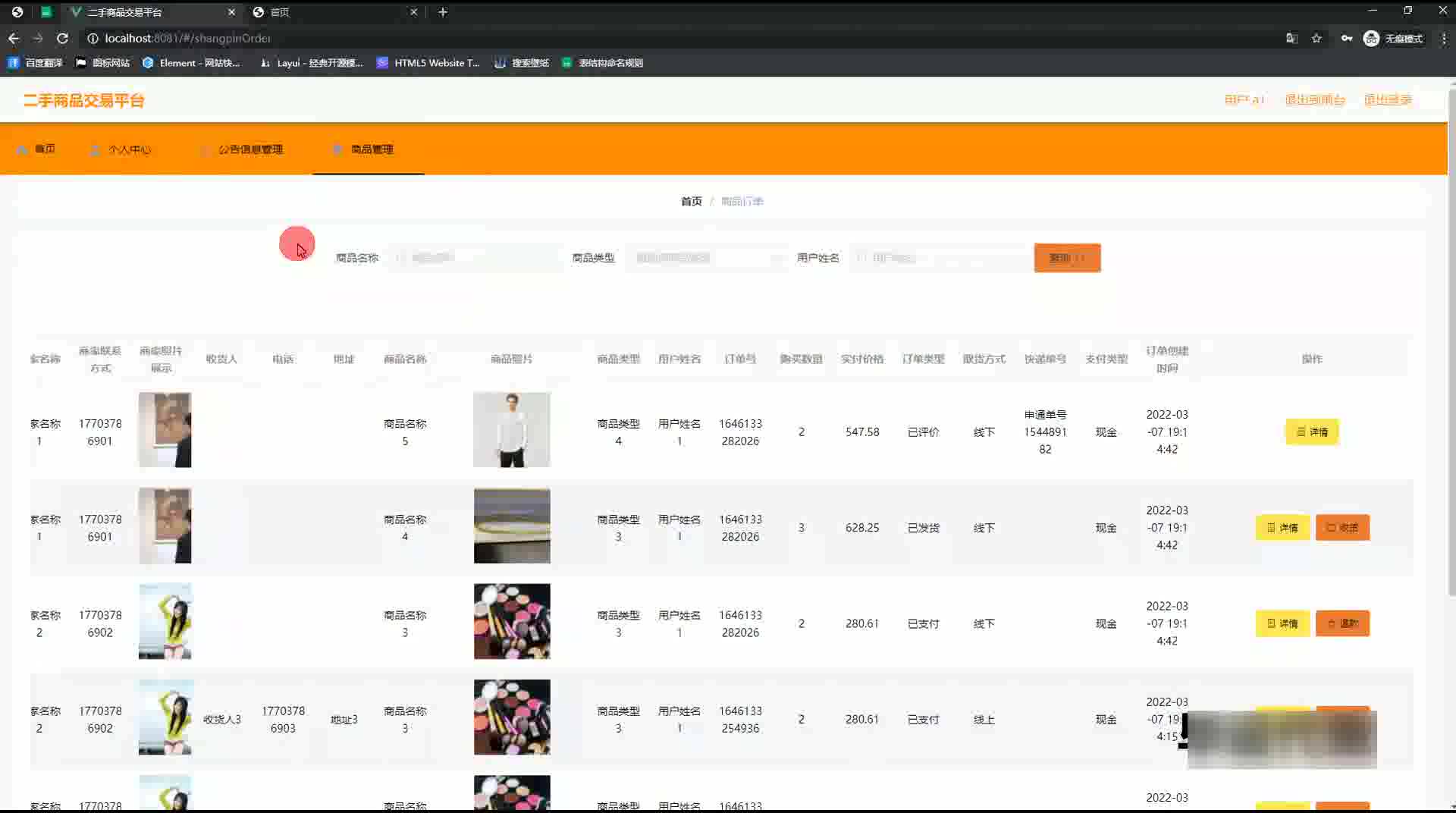Open 公告信息管理 in the navigation bar

point(250,149)
